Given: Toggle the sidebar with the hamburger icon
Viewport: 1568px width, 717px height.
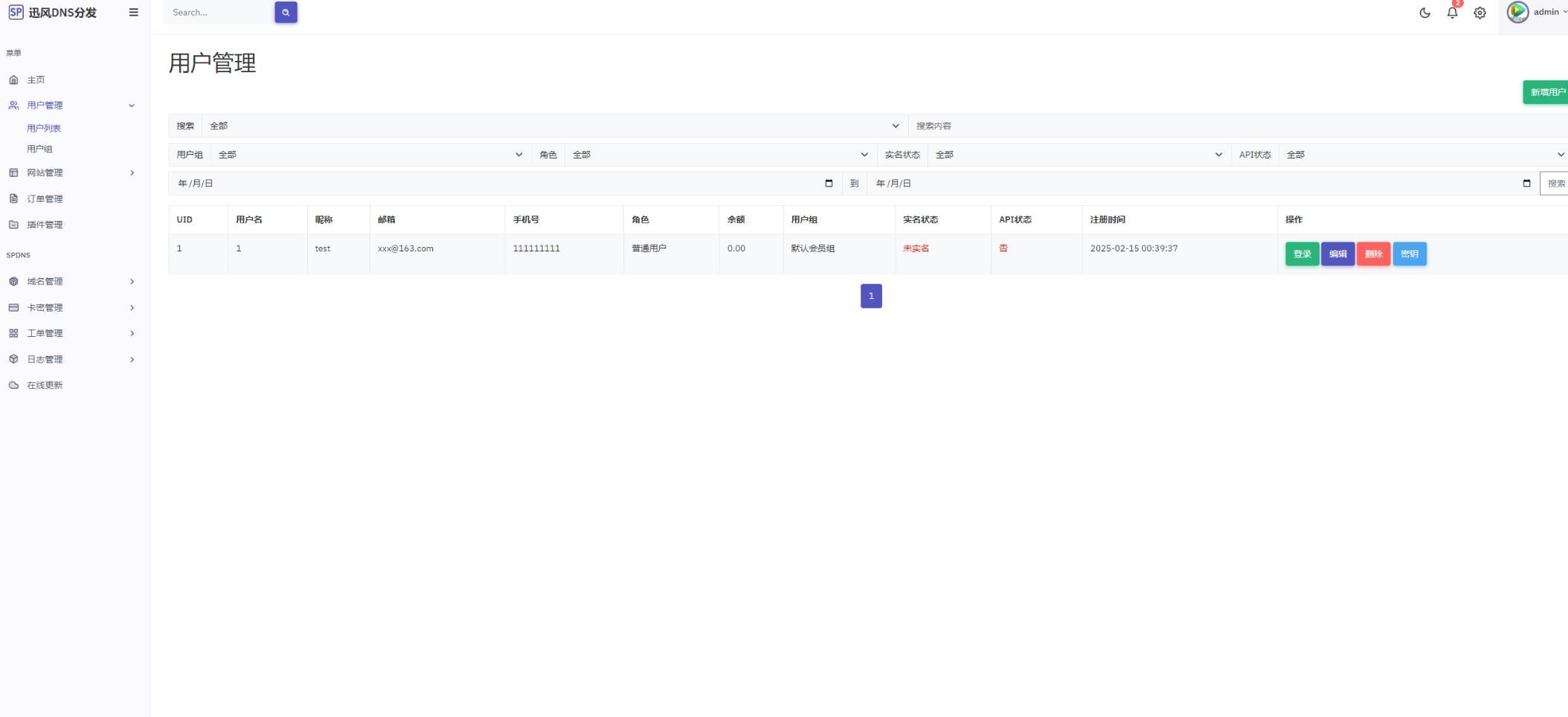Looking at the screenshot, I should (x=133, y=13).
